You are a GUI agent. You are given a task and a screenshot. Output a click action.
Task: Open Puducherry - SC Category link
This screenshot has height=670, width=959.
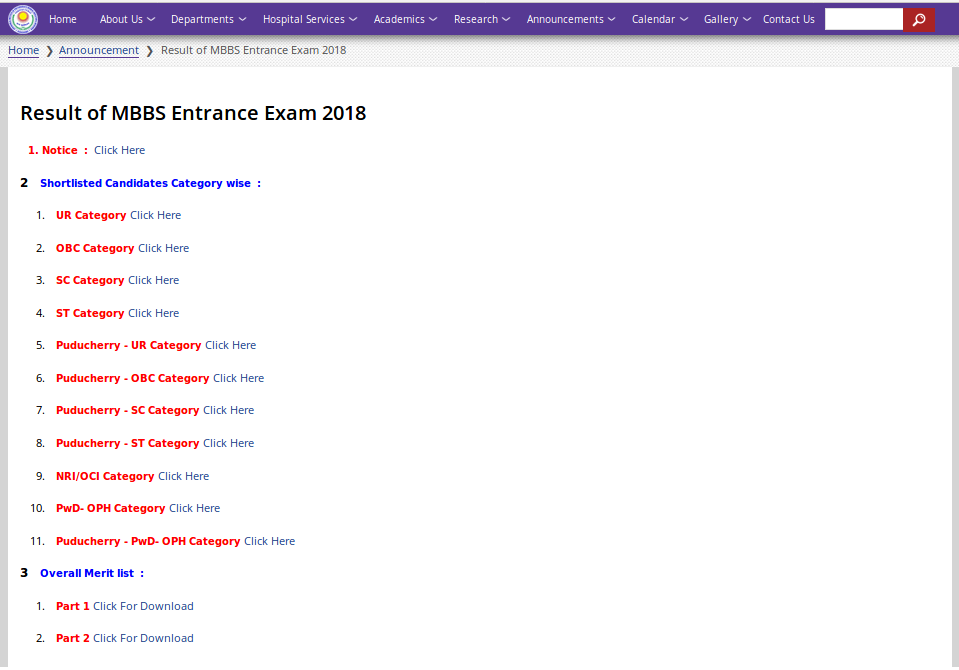[228, 411]
